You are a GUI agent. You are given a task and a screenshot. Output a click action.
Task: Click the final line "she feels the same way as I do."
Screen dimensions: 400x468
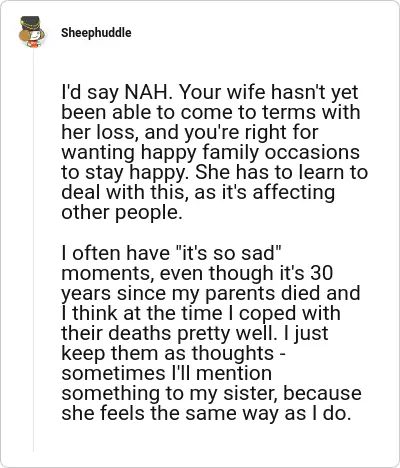(206, 413)
